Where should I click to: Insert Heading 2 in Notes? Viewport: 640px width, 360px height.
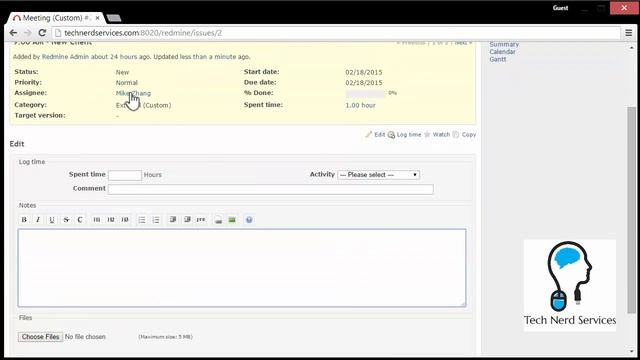[111, 220]
